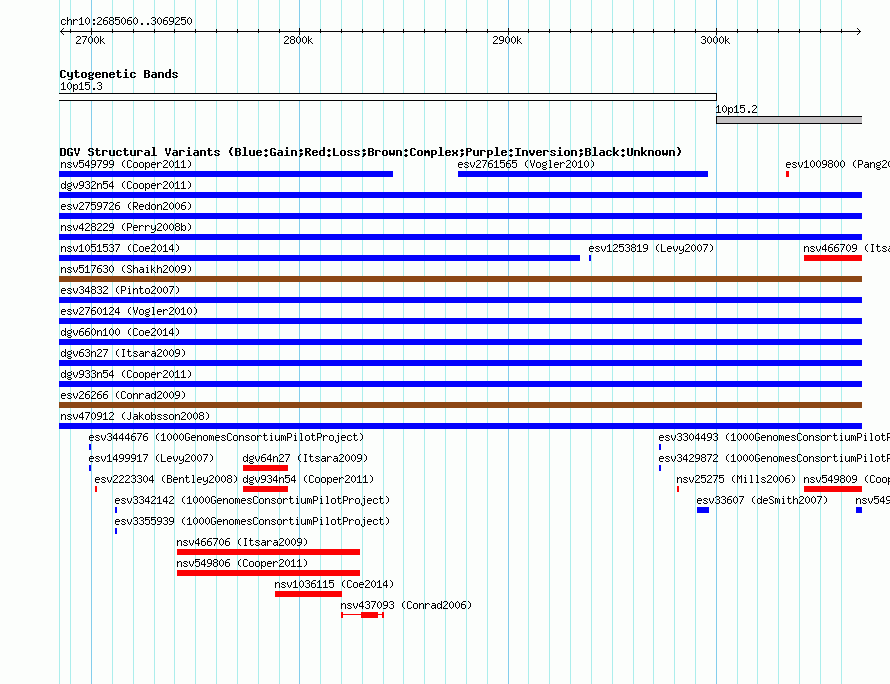Screen dimensions: 890x684
Task: Open variant dgv932n54 (Cooper2011) label
Action: point(126,185)
